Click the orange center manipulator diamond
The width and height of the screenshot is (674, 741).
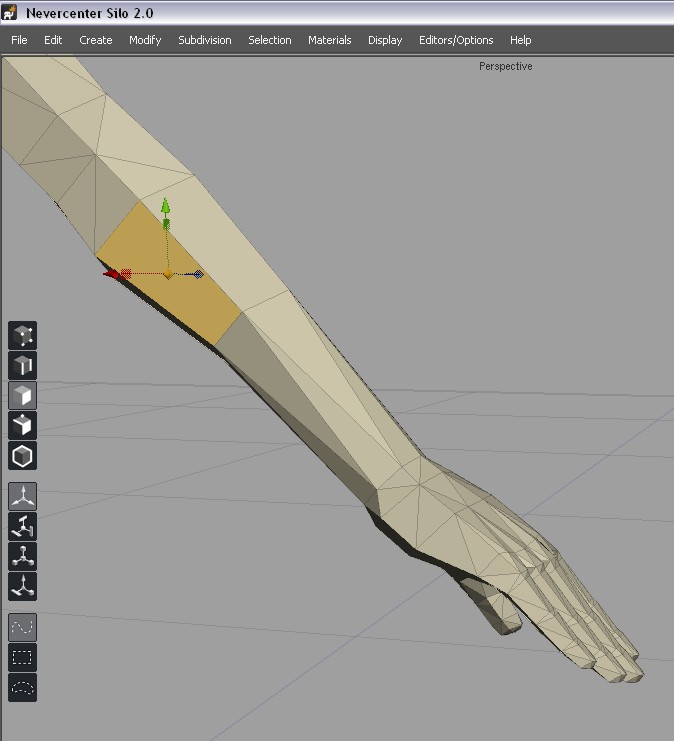coord(168,274)
